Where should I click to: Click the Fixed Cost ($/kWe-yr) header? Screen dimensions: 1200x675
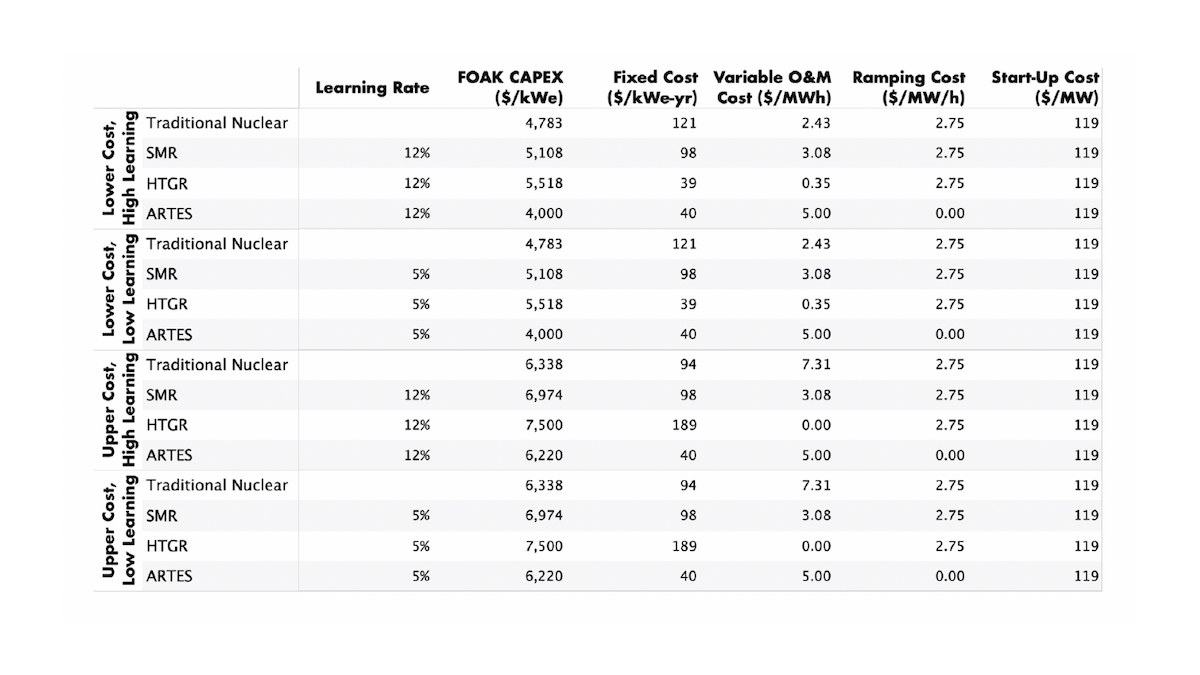[x=652, y=87]
